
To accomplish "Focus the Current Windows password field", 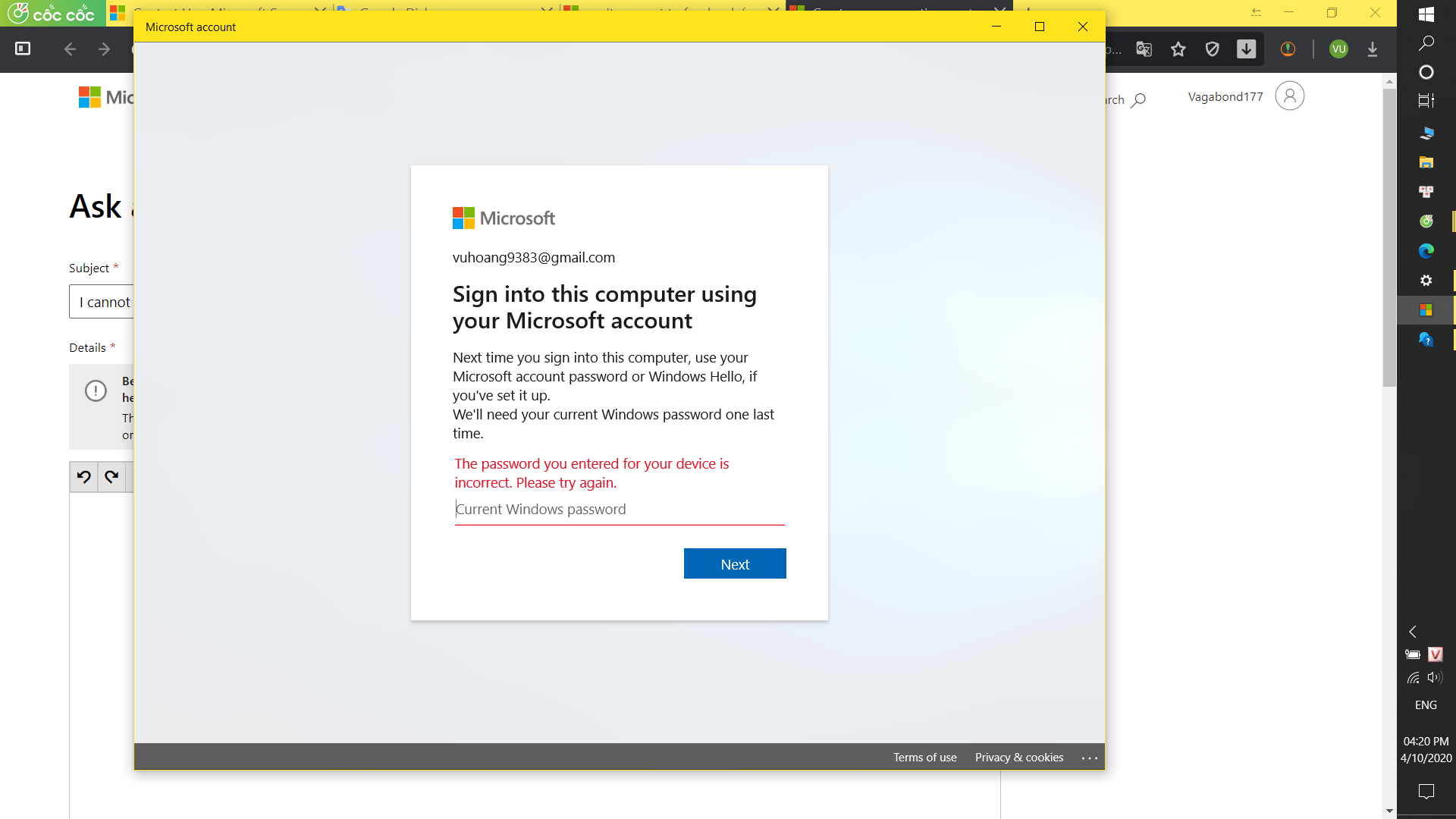I will 620,510.
